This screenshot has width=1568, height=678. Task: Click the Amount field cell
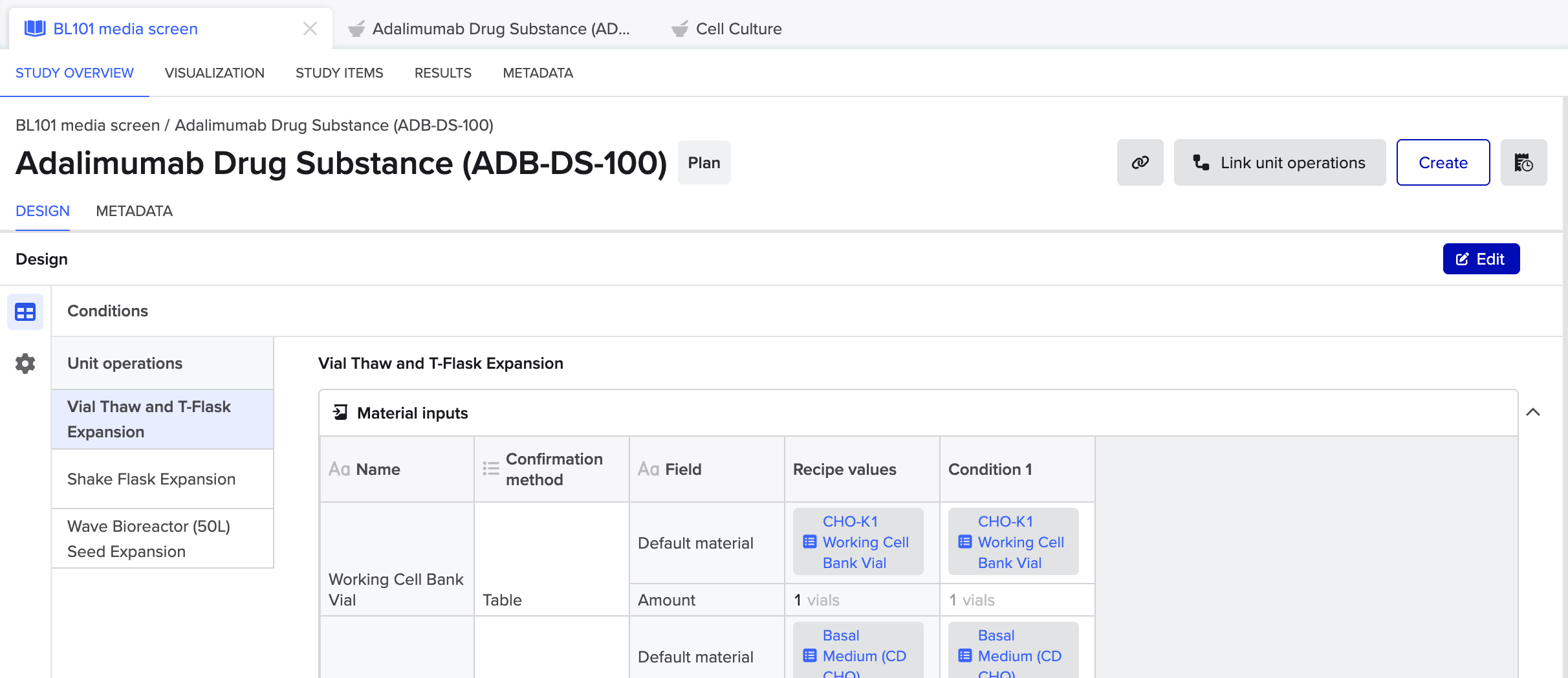(x=706, y=600)
